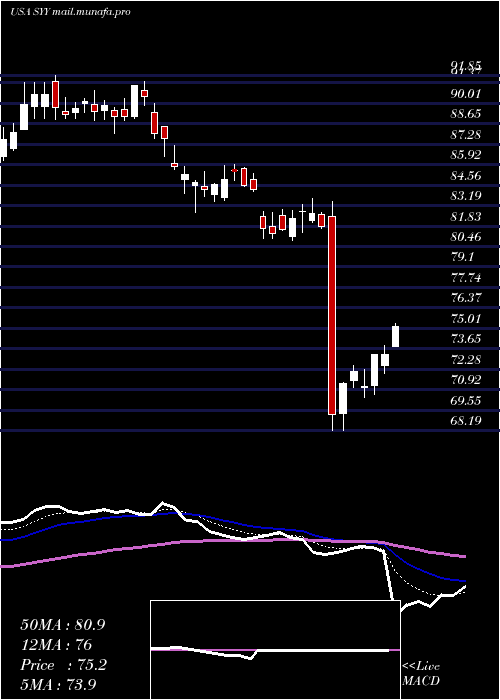Click the 72.28 price axis label
The image size is (500, 700).
[467, 359]
